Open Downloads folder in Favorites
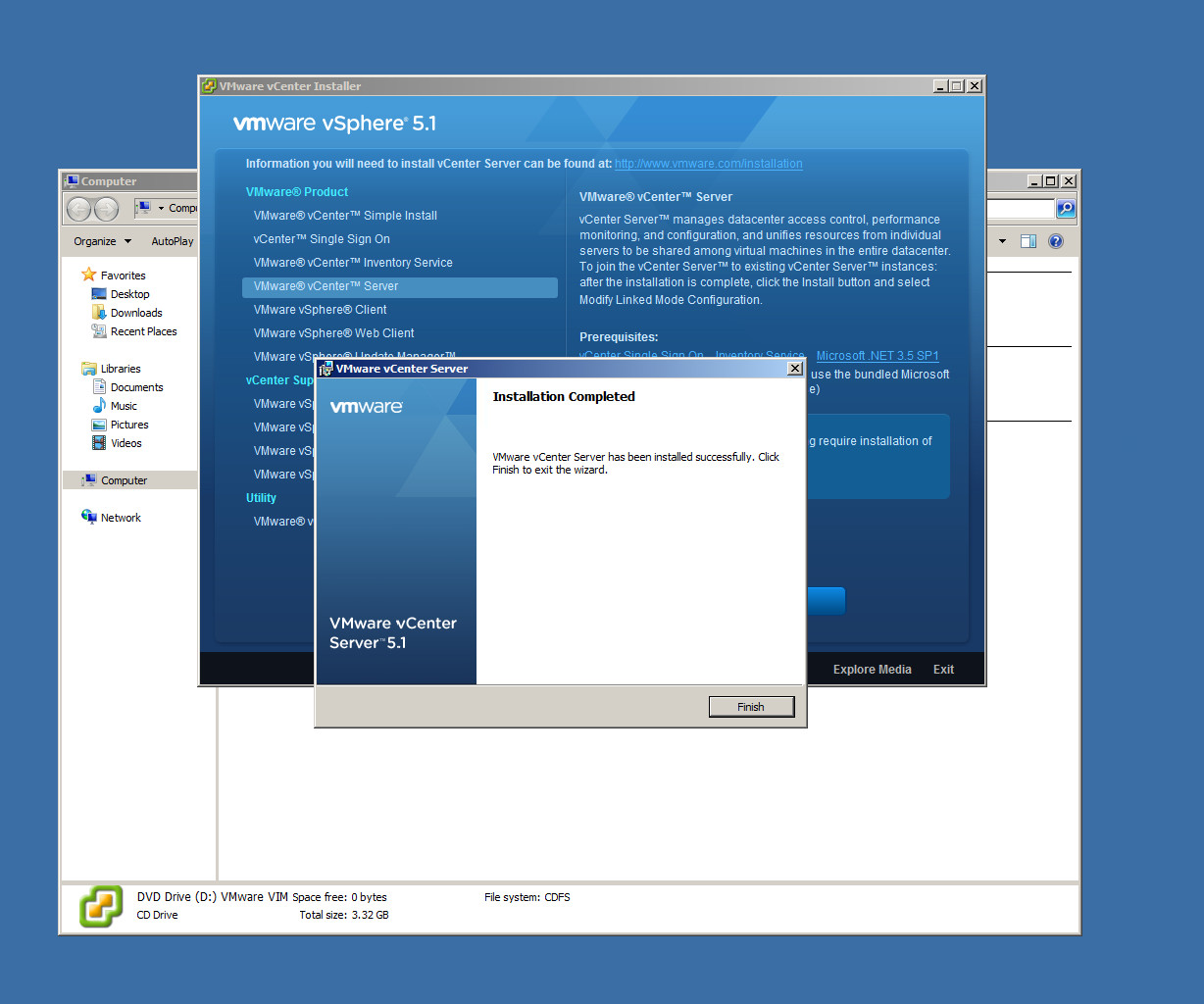Viewport: 1204px width, 1004px height. click(x=135, y=313)
